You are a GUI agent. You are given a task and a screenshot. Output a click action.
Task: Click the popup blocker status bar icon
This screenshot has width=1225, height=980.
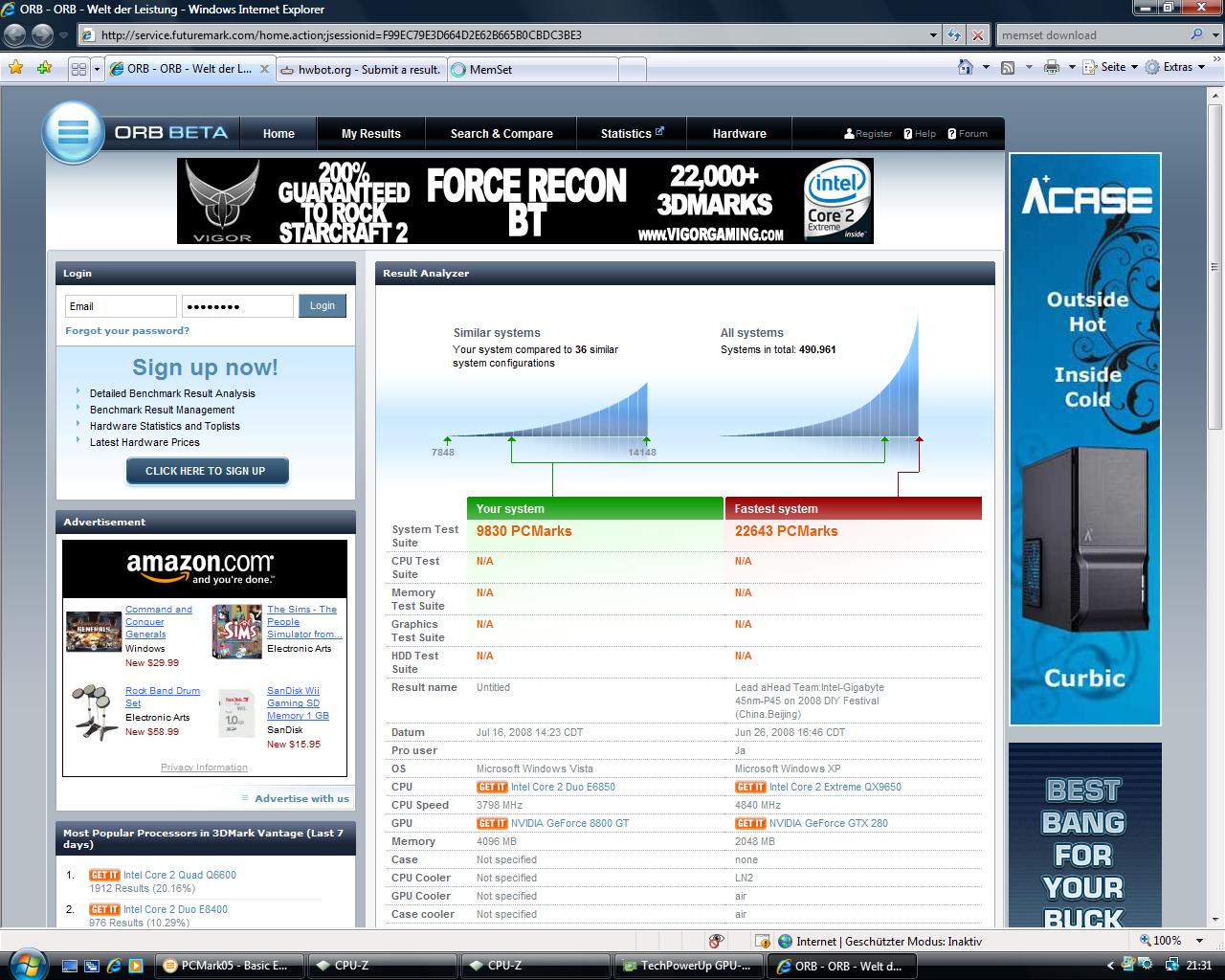coord(716,941)
